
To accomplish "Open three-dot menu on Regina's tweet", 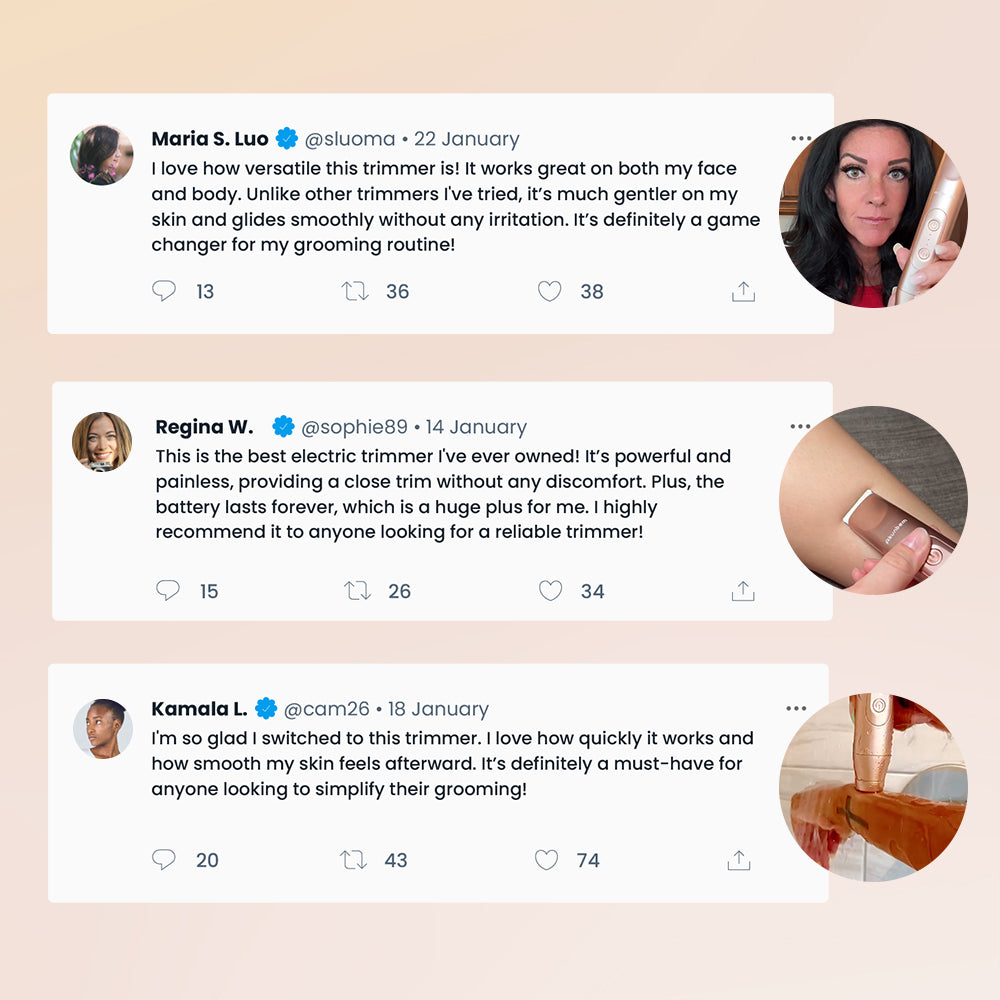I will tap(800, 426).
